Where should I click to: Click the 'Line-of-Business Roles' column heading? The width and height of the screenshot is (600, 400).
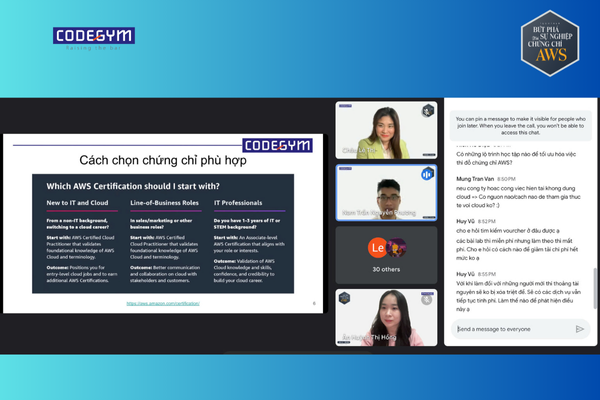tap(165, 203)
